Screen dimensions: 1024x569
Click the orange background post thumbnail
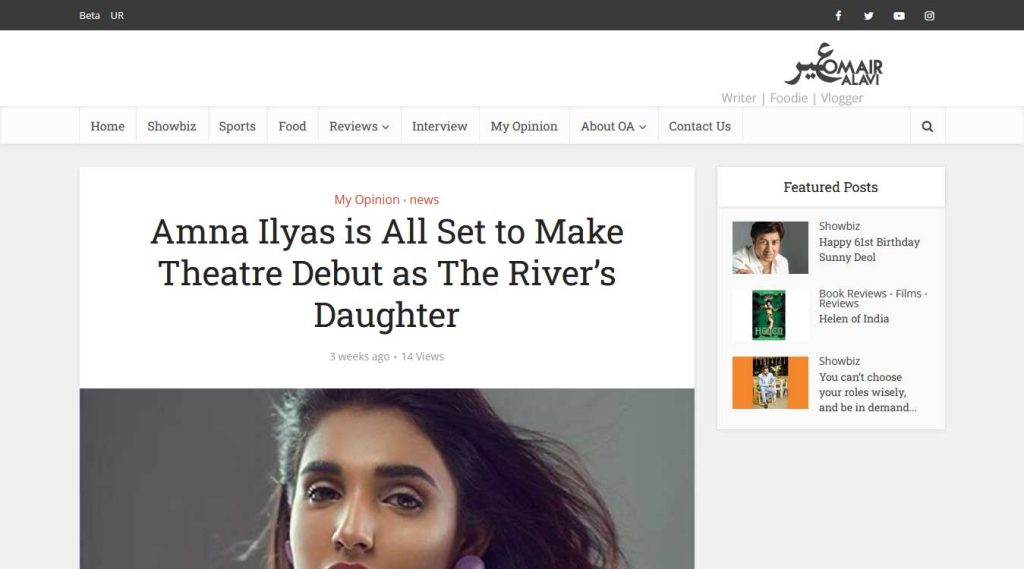click(x=770, y=383)
